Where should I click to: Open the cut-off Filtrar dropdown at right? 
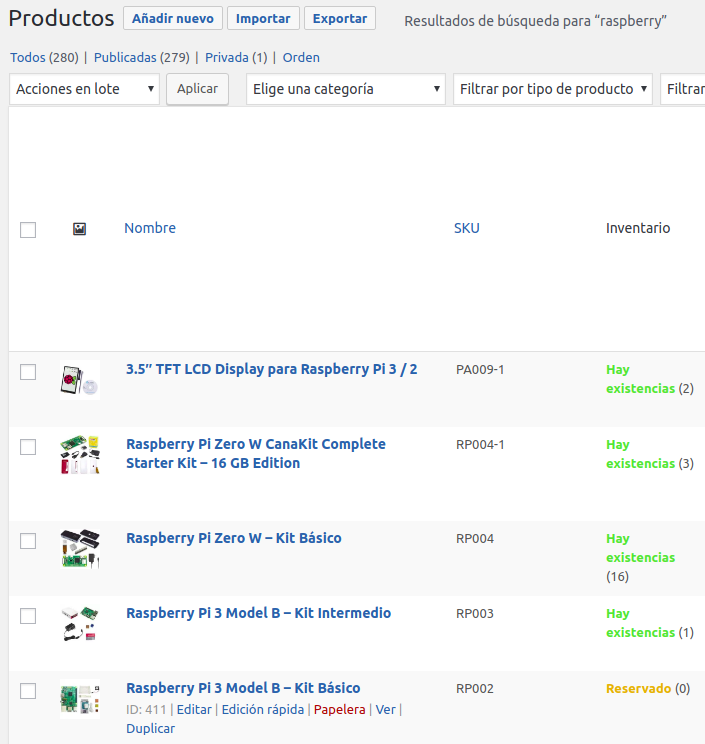[683, 89]
